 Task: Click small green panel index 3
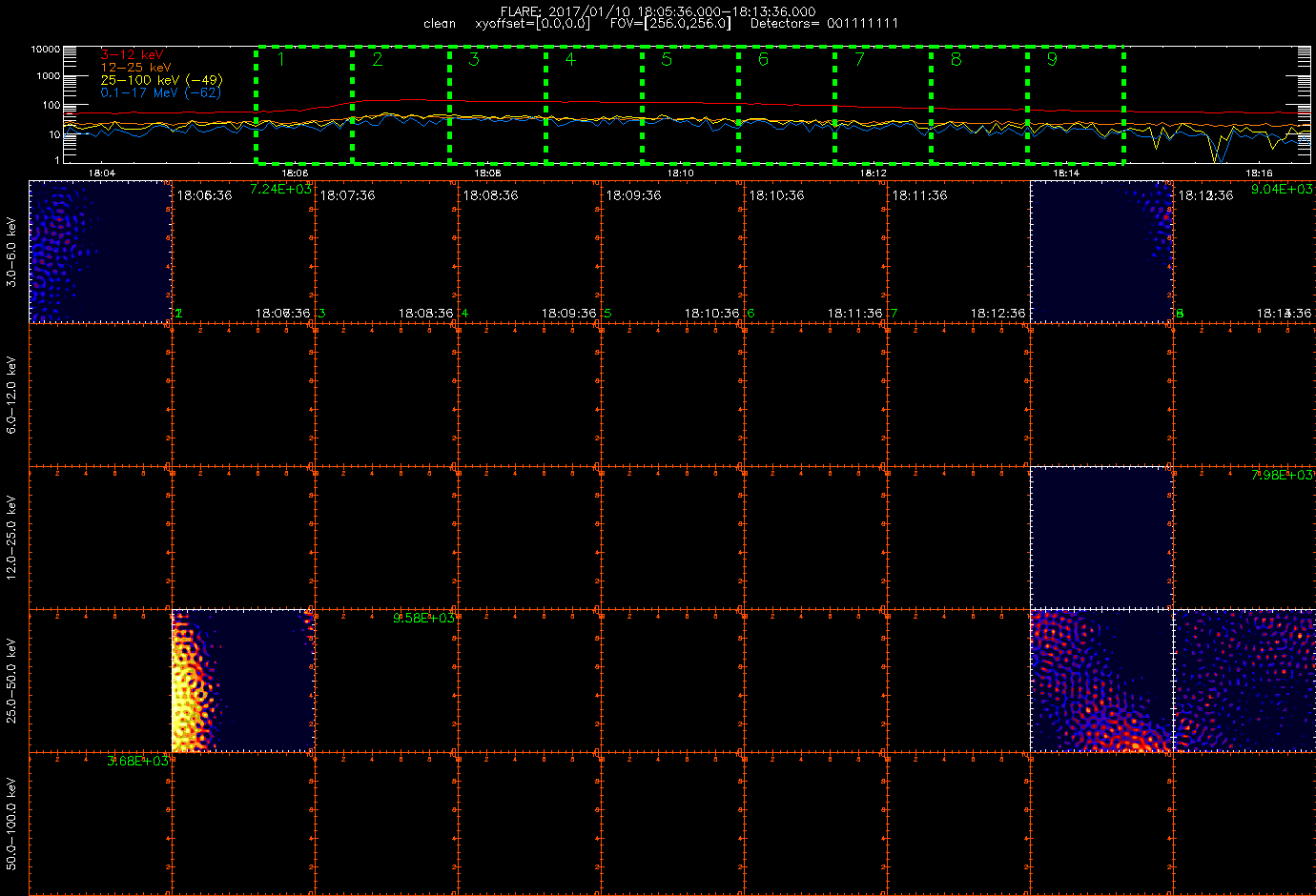[x=321, y=314]
